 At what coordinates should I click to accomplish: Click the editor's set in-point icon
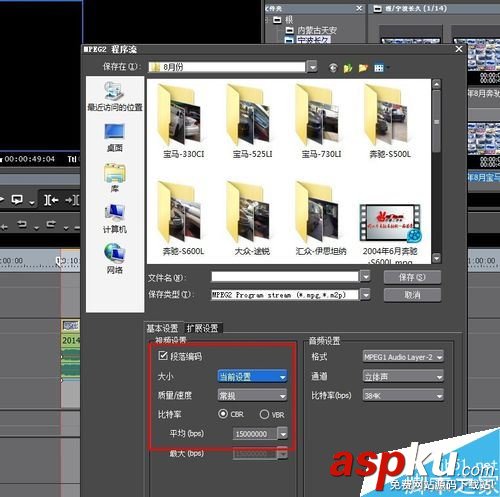51,200
